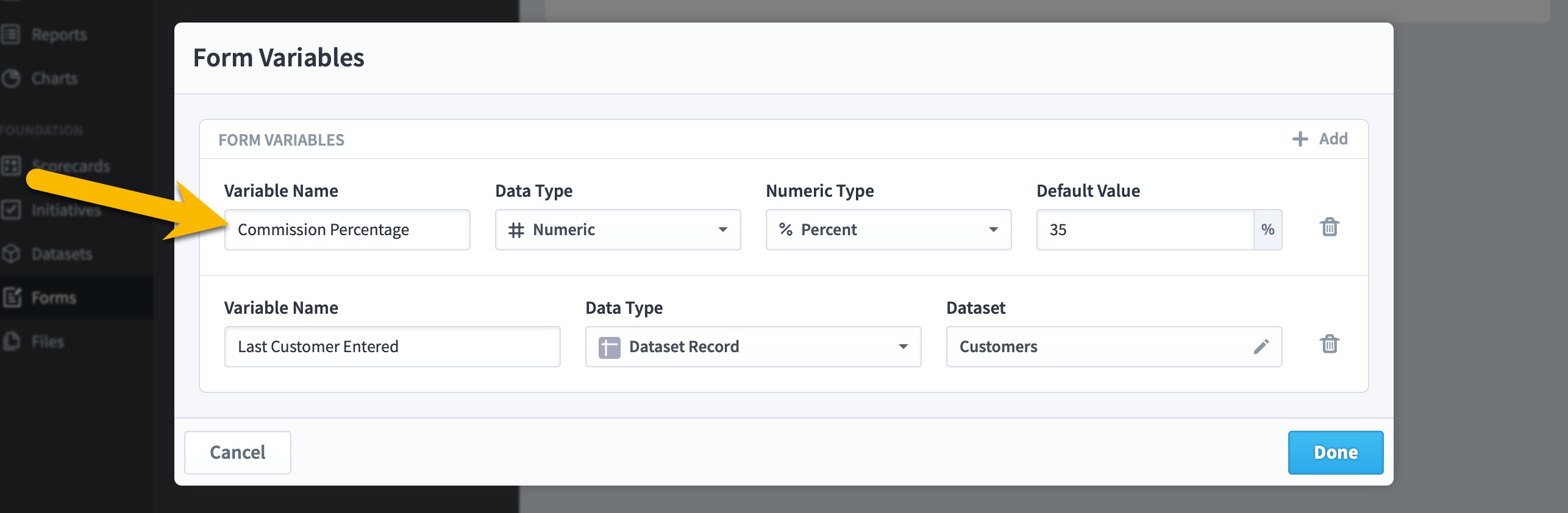Viewport: 1568px width, 513px height.
Task: Open the Percent numeric type dropdown
Action: [x=888, y=230]
